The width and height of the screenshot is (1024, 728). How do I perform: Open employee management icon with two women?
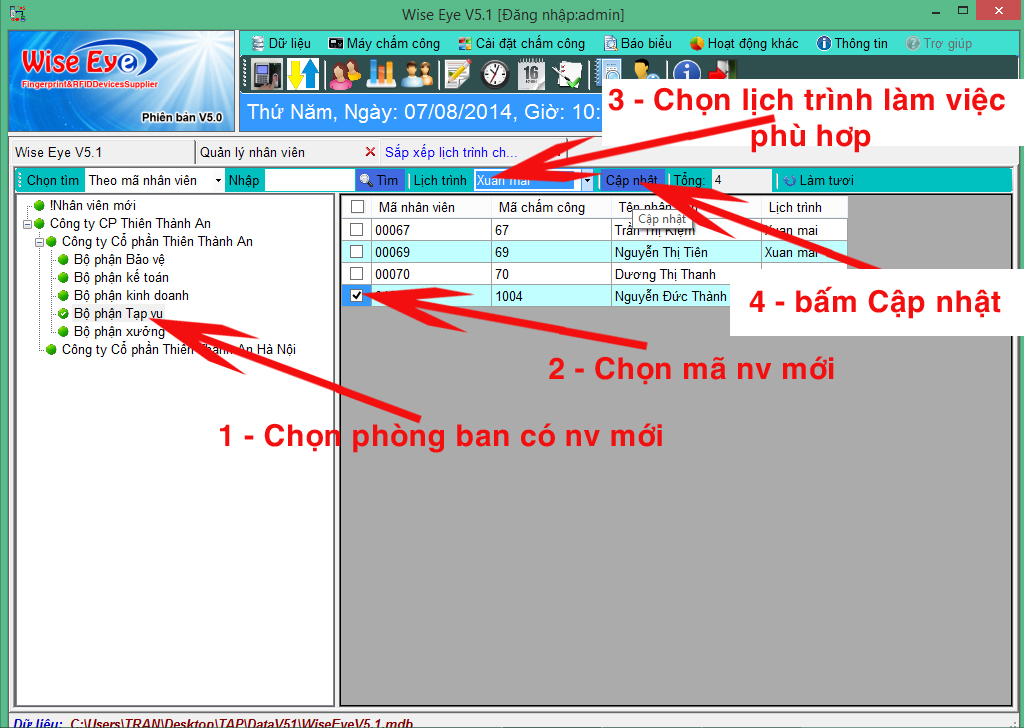click(345, 74)
